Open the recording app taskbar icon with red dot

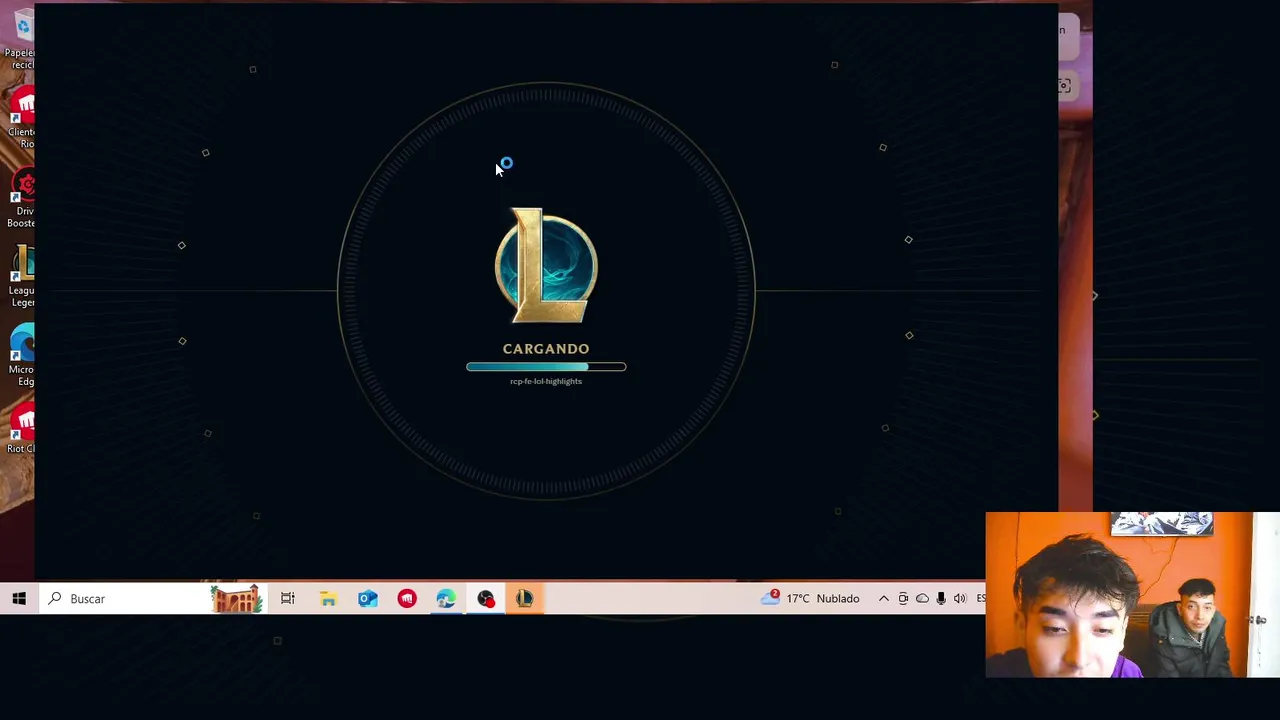(x=485, y=598)
